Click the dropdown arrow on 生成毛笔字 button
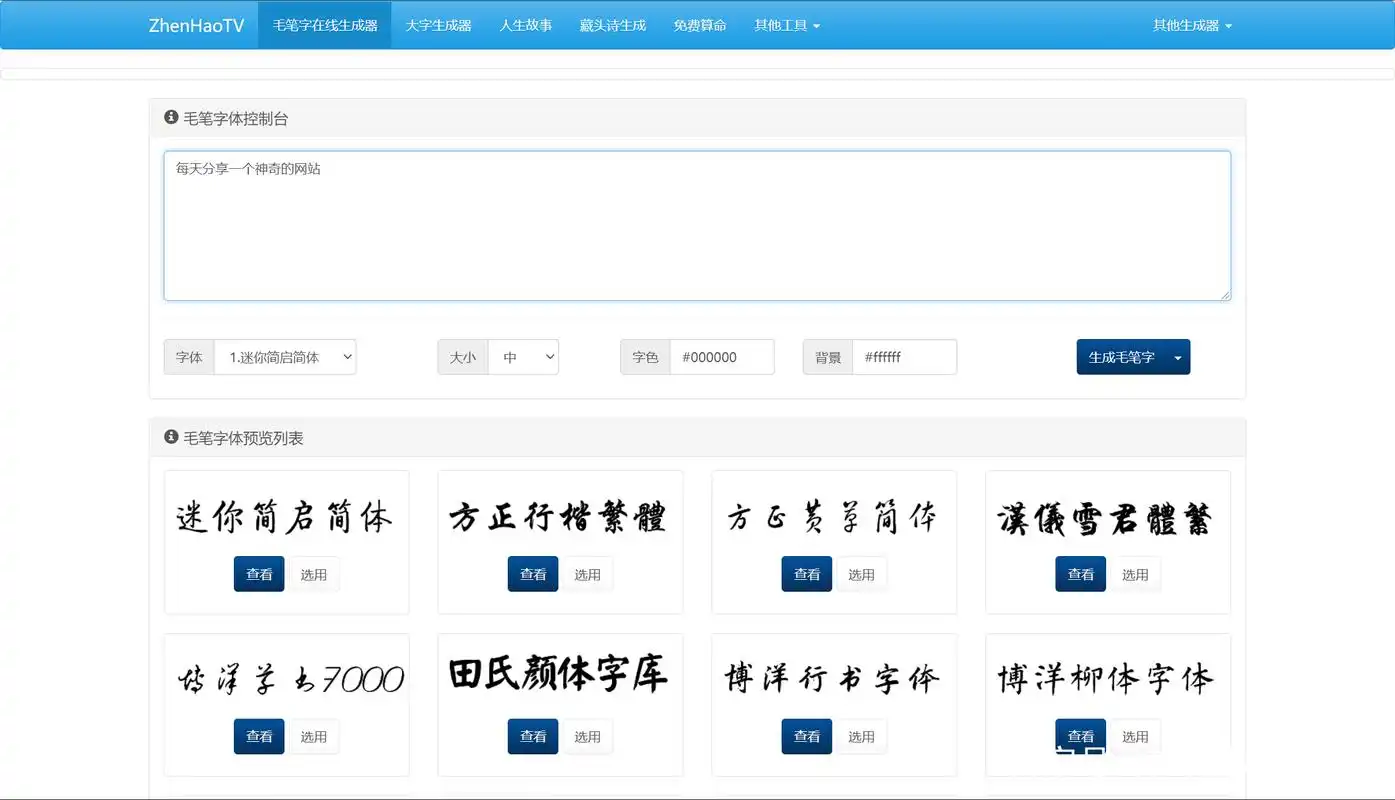1395x800 pixels. (x=1177, y=356)
